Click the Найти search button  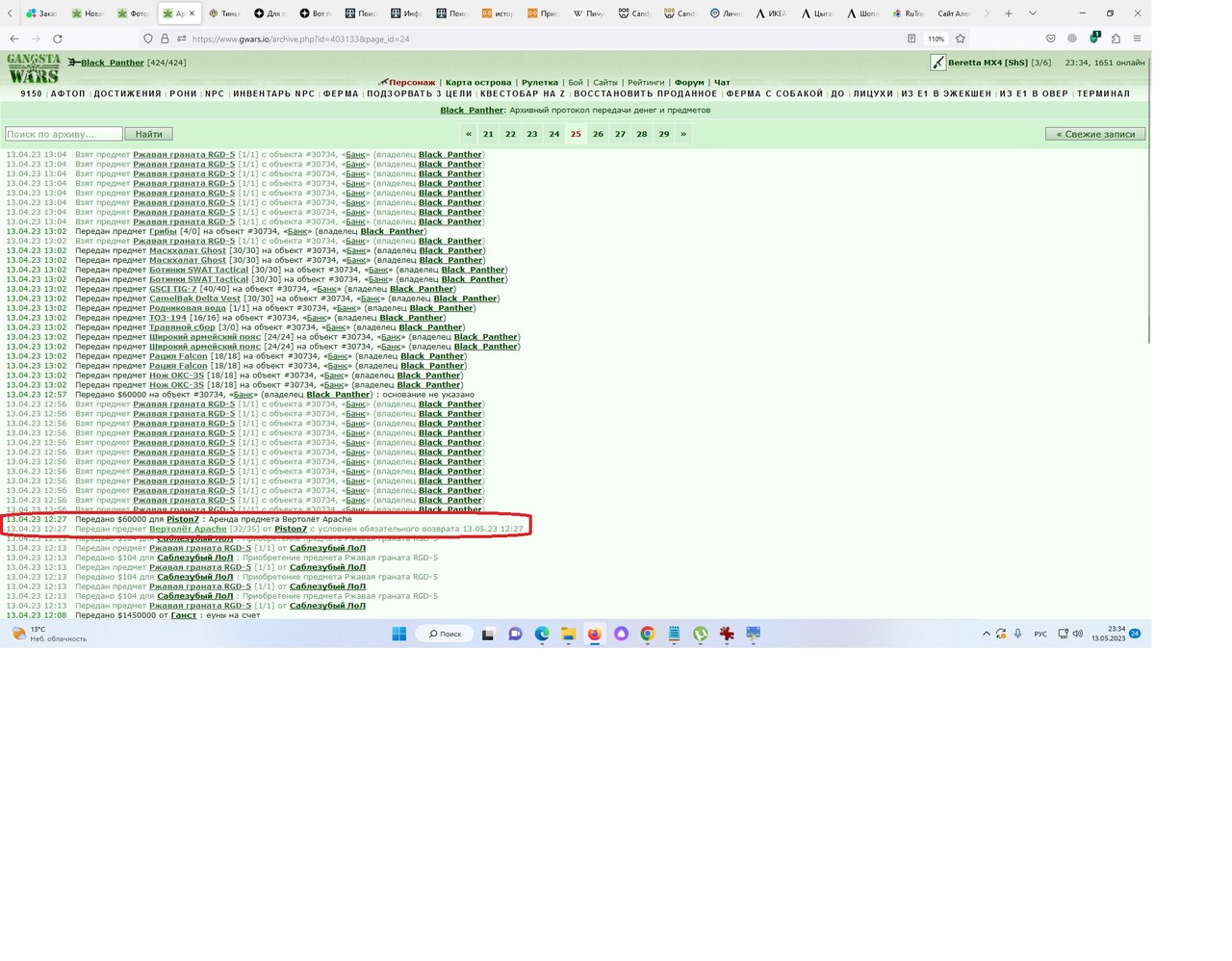[149, 134]
